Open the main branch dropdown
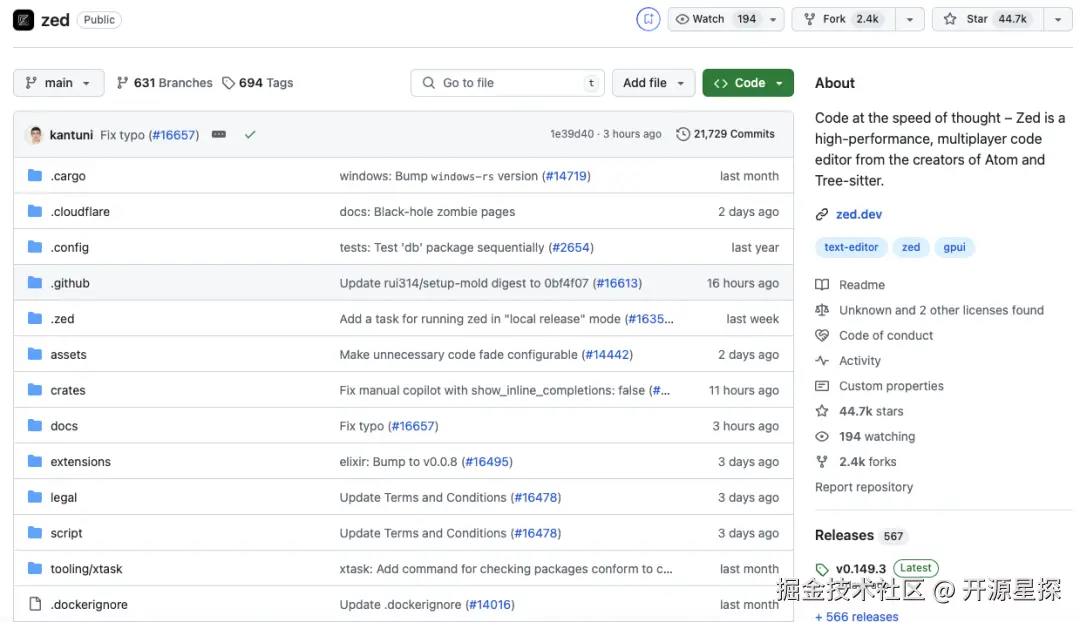Viewport: 1080px width, 622px height. (x=58, y=83)
